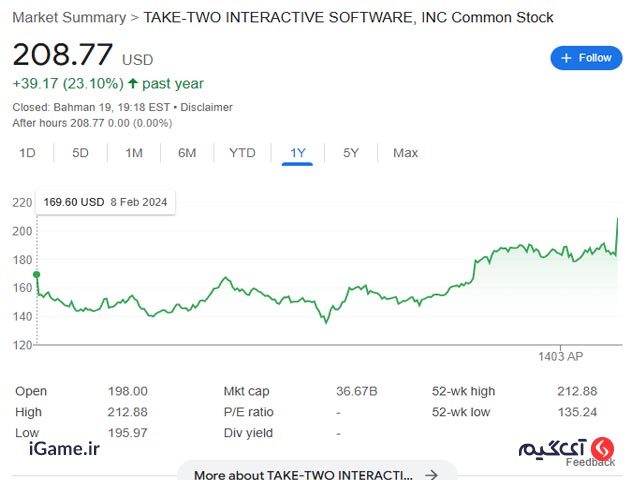The height and width of the screenshot is (480, 640).
Task: Click the green data point marker on chart
Action: 37,274
